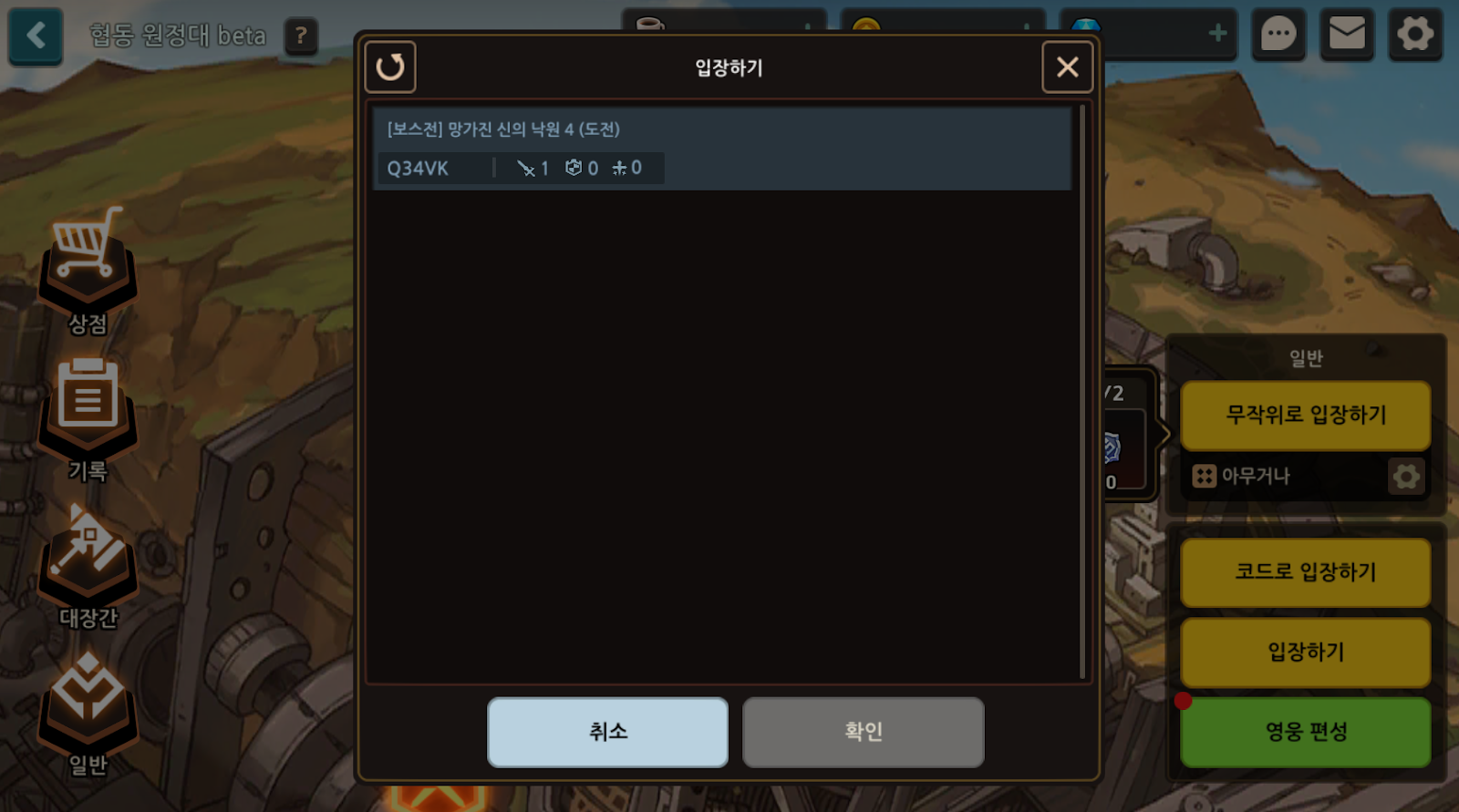Open 아무거나 random option settings gear
Viewport: 1459px width, 812px height.
[x=1406, y=476]
